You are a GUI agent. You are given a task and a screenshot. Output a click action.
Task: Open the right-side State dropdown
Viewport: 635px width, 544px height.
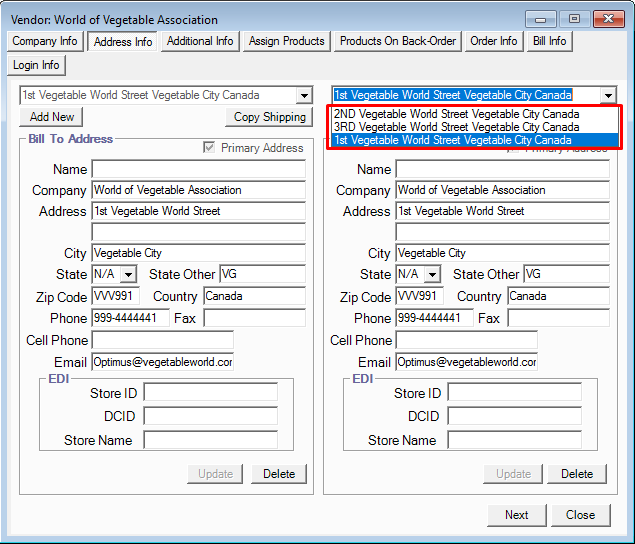pos(433,274)
